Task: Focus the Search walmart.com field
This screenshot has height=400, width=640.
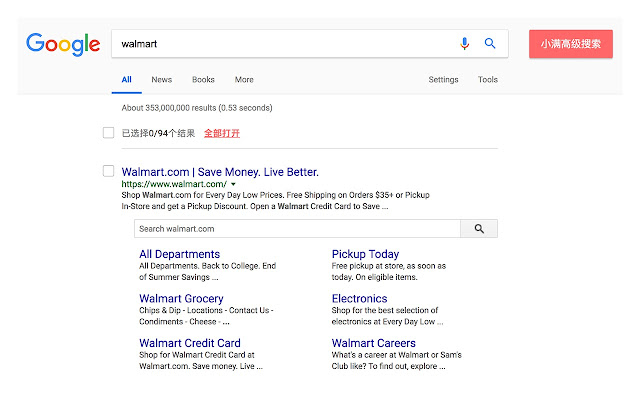Action: pos(297,229)
